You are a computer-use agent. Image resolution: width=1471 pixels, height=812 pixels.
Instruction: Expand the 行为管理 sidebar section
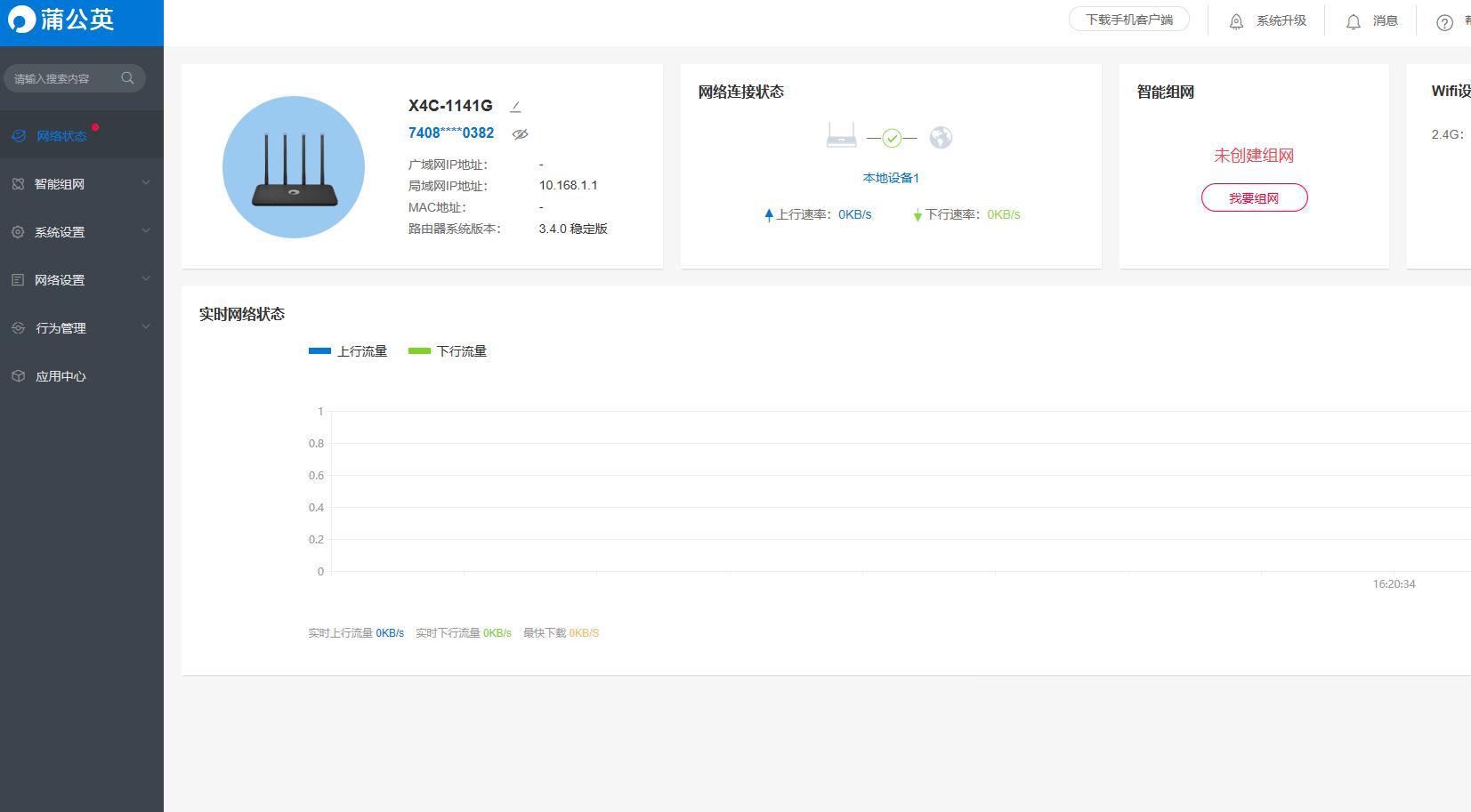coord(60,327)
